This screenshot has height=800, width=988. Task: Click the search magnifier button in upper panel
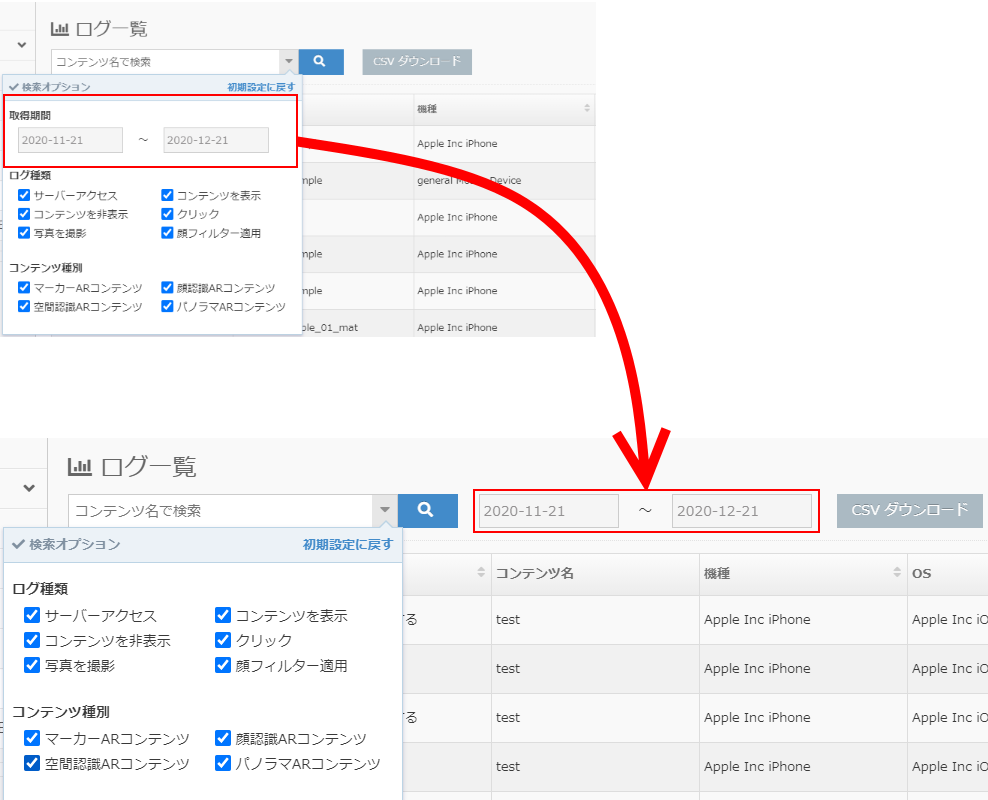[x=321, y=62]
